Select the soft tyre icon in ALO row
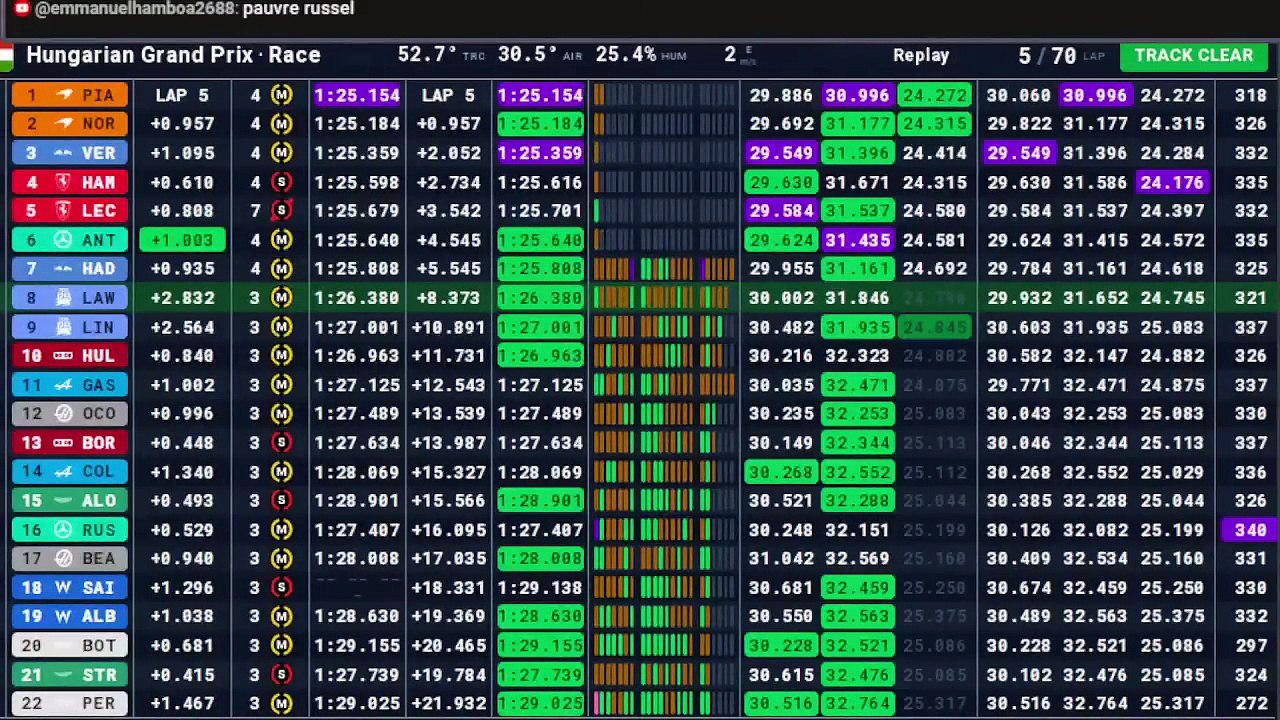 [x=282, y=501]
